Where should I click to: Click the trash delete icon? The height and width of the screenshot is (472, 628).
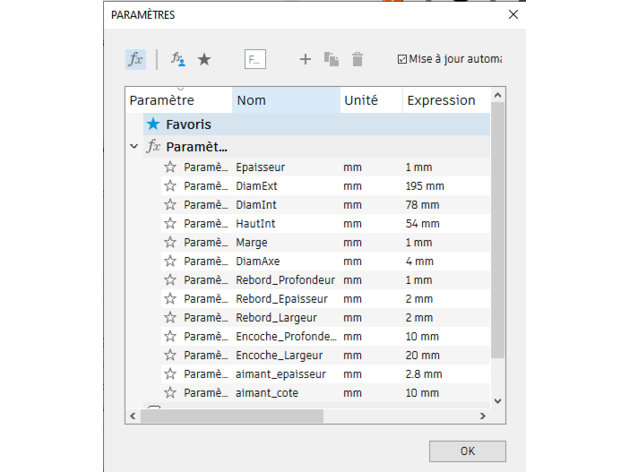(358, 59)
